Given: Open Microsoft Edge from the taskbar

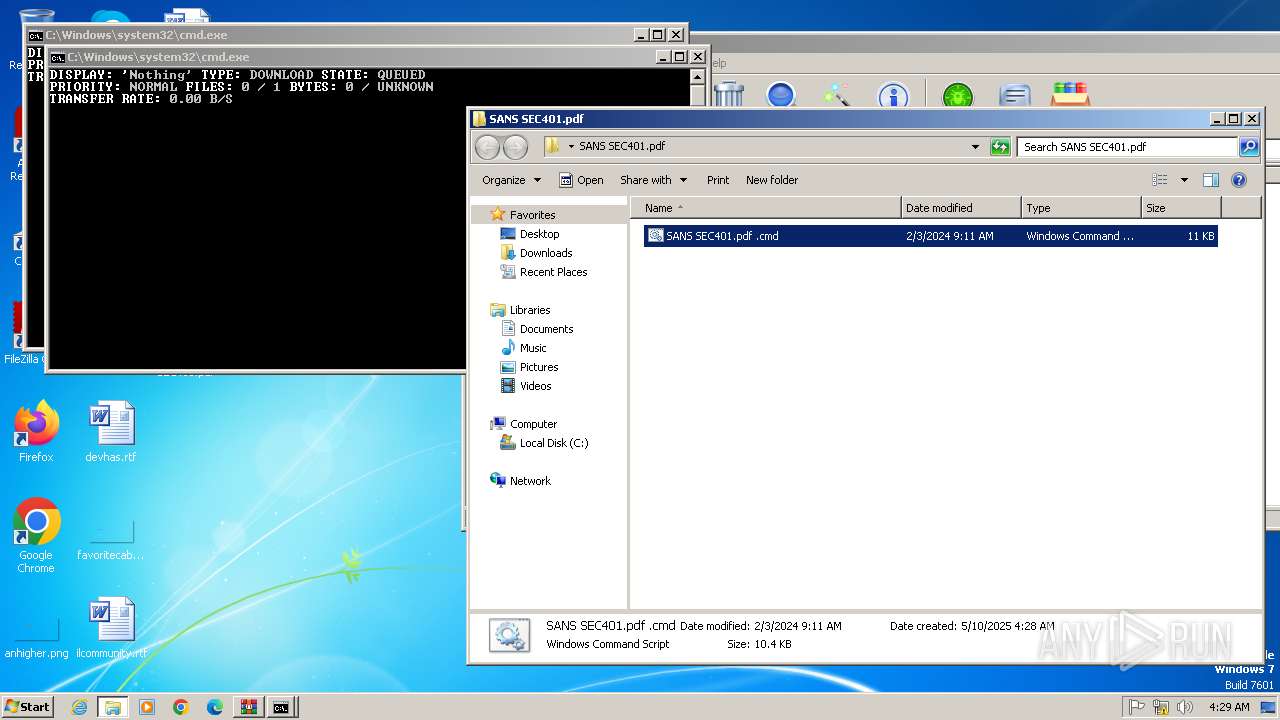Looking at the screenshot, I should point(215,707).
